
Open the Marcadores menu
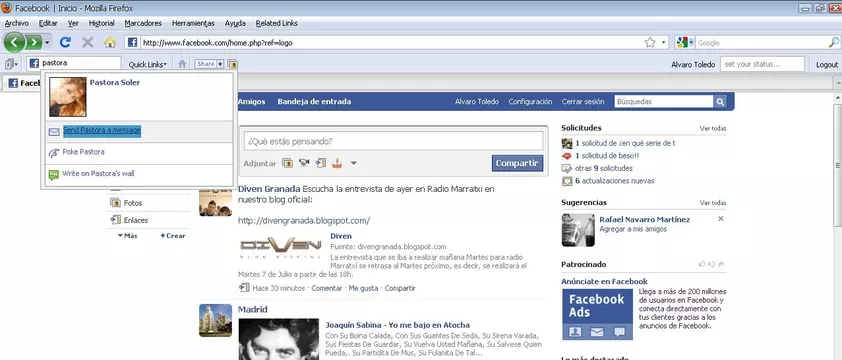[x=143, y=23]
